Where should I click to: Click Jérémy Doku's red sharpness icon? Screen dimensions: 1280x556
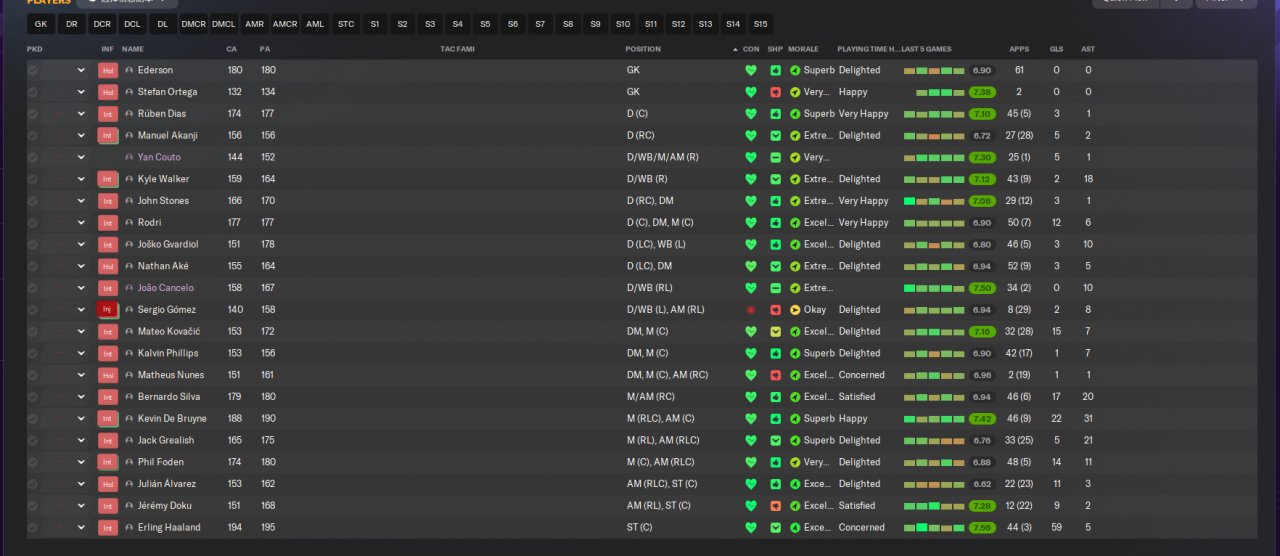[775, 506]
